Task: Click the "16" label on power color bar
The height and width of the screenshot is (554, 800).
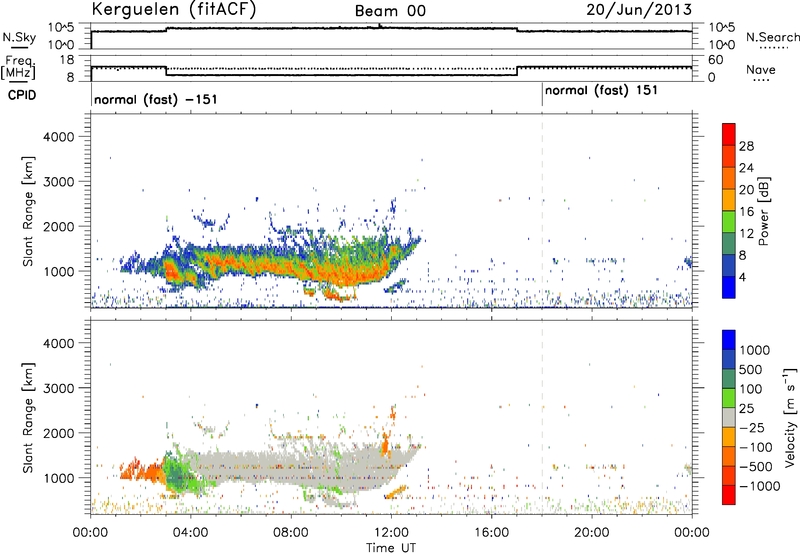Action: coord(746,212)
